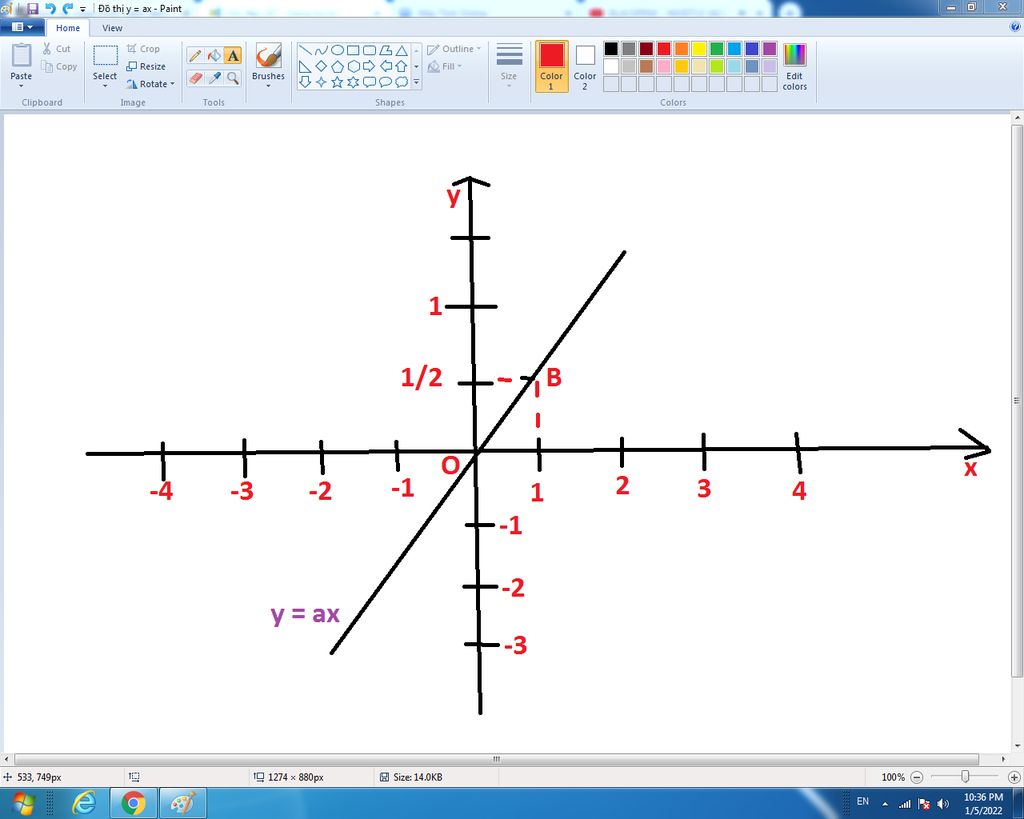Select the Fill with color bucket tool

pos(214,56)
